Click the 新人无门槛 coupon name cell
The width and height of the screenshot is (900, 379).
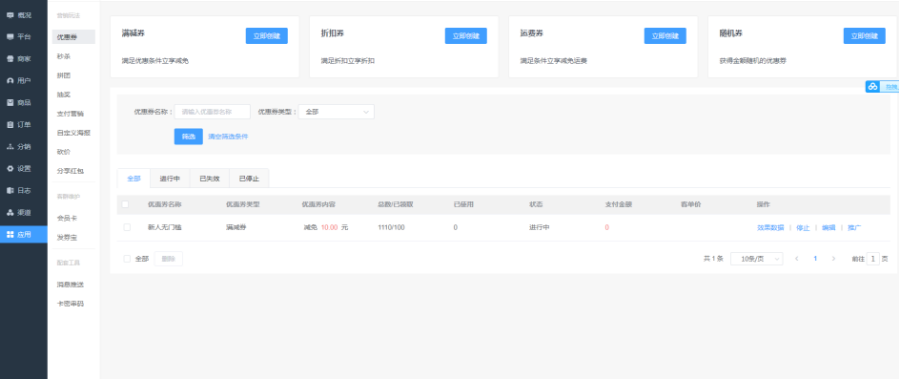click(x=165, y=227)
